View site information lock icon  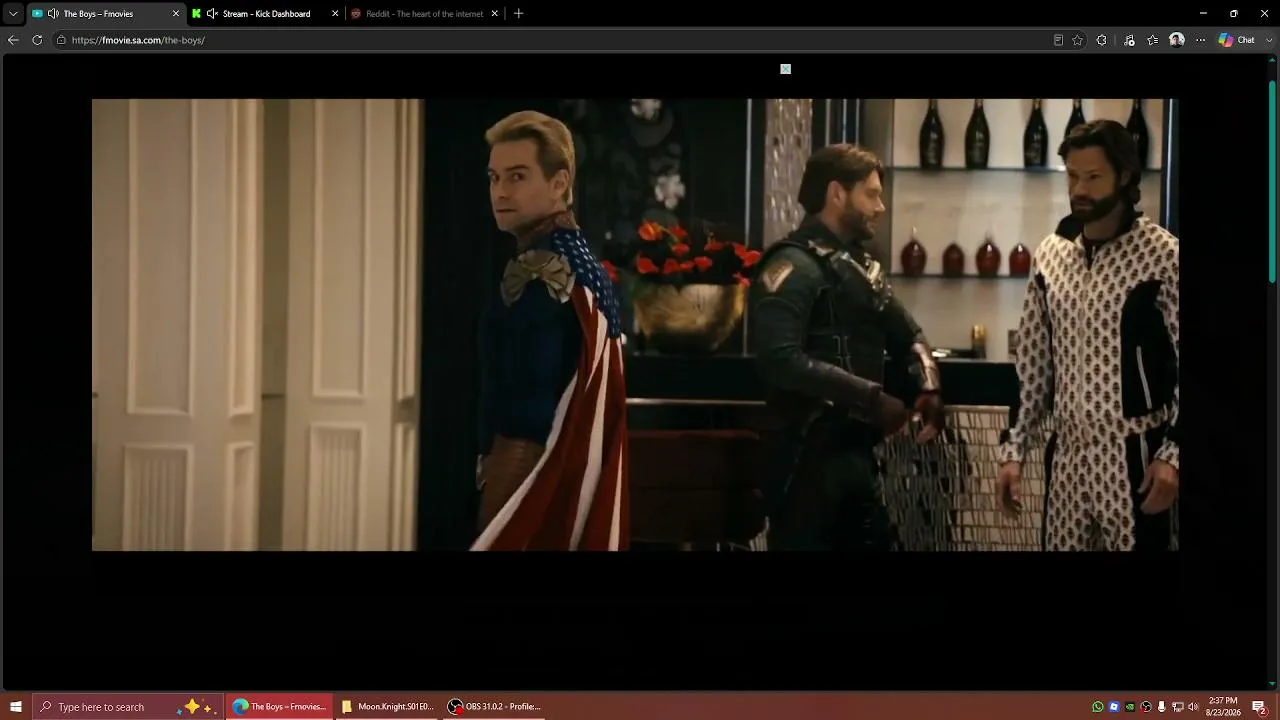[61, 40]
